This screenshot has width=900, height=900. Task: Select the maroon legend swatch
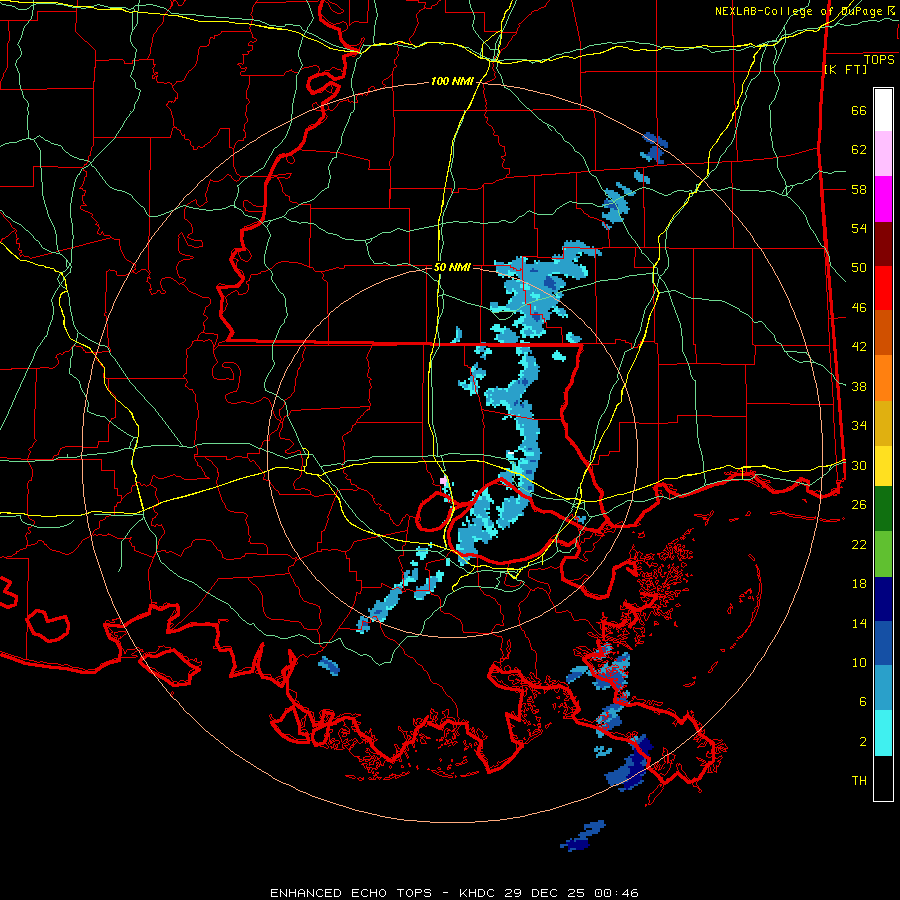pos(883,244)
